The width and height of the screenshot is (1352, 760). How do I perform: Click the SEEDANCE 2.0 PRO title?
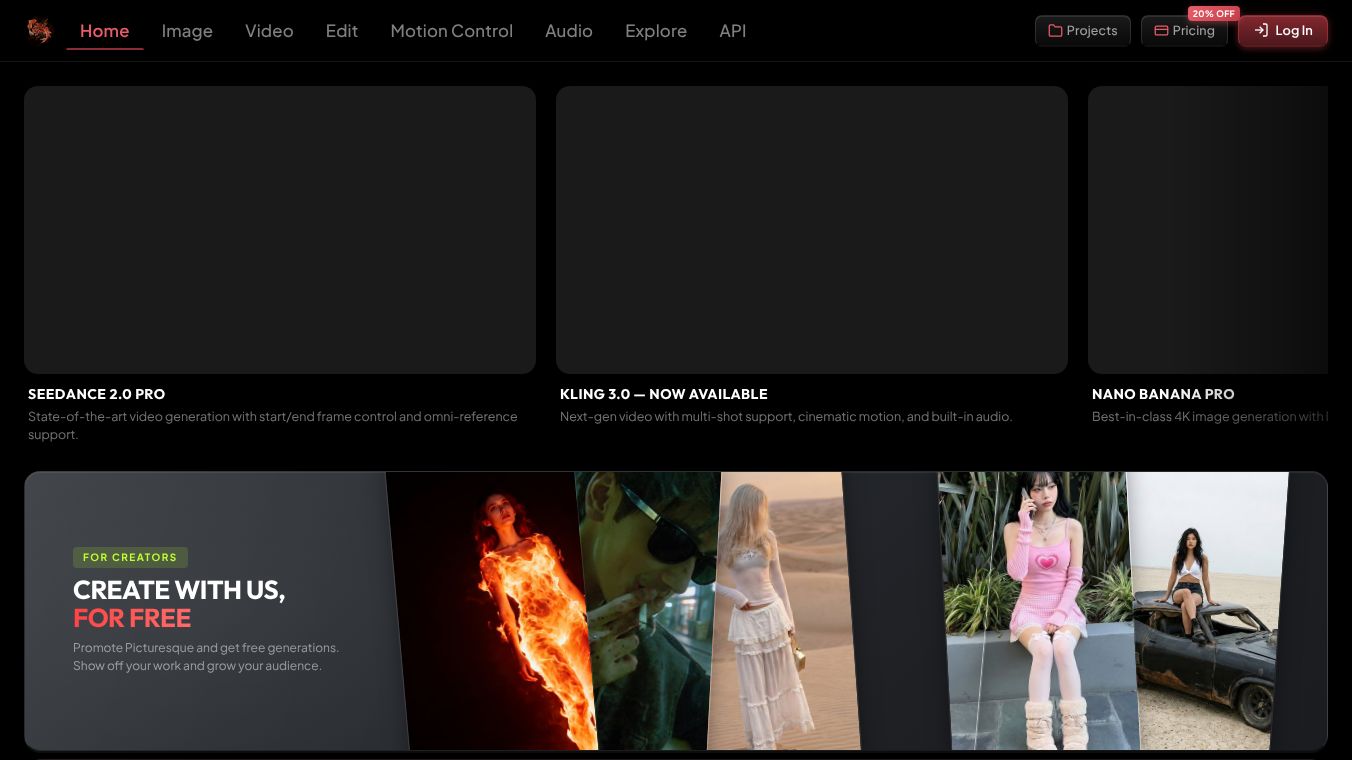coord(97,394)
